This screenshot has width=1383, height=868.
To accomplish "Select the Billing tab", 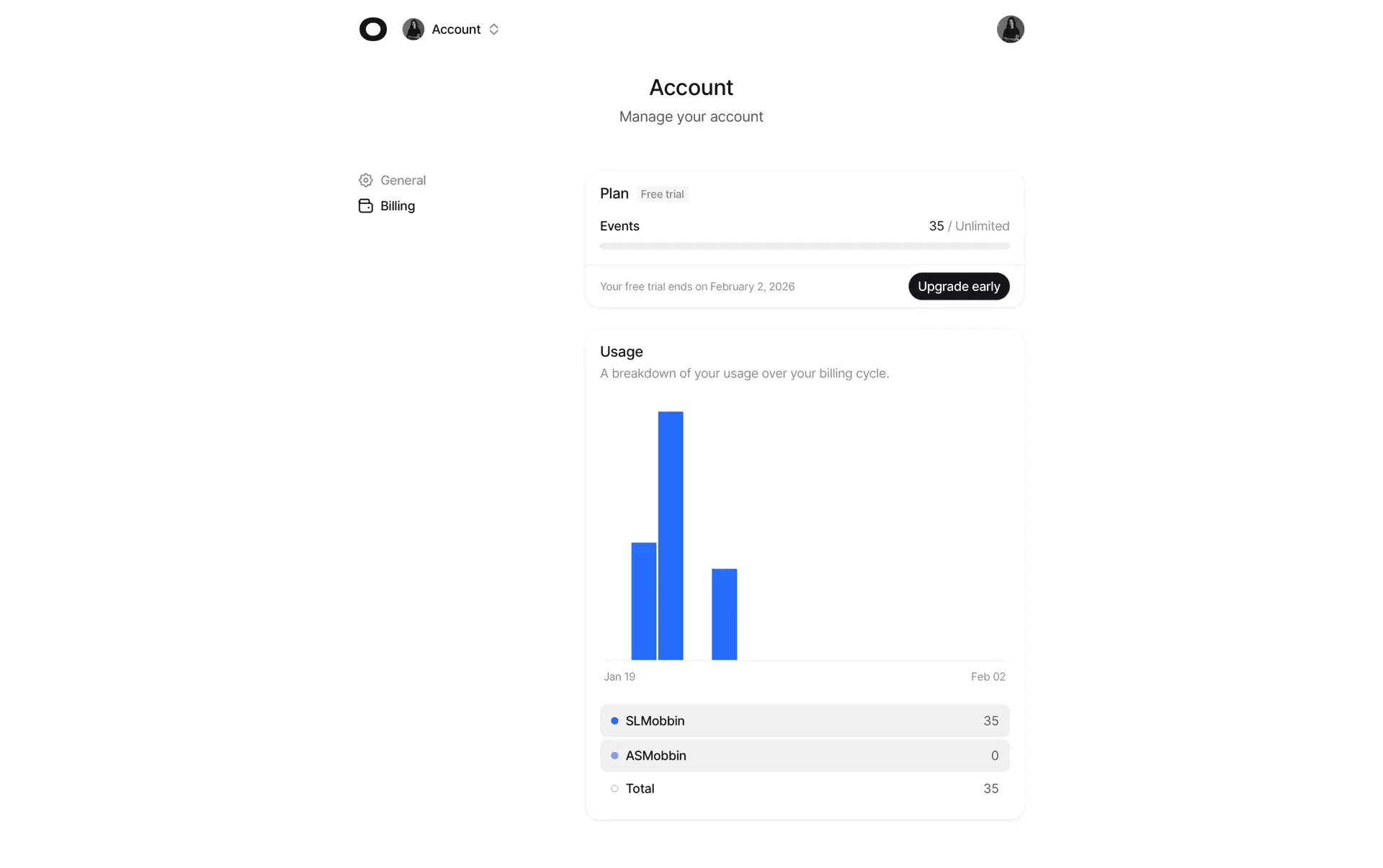I will pyautogui.click(x=397, y=206).
